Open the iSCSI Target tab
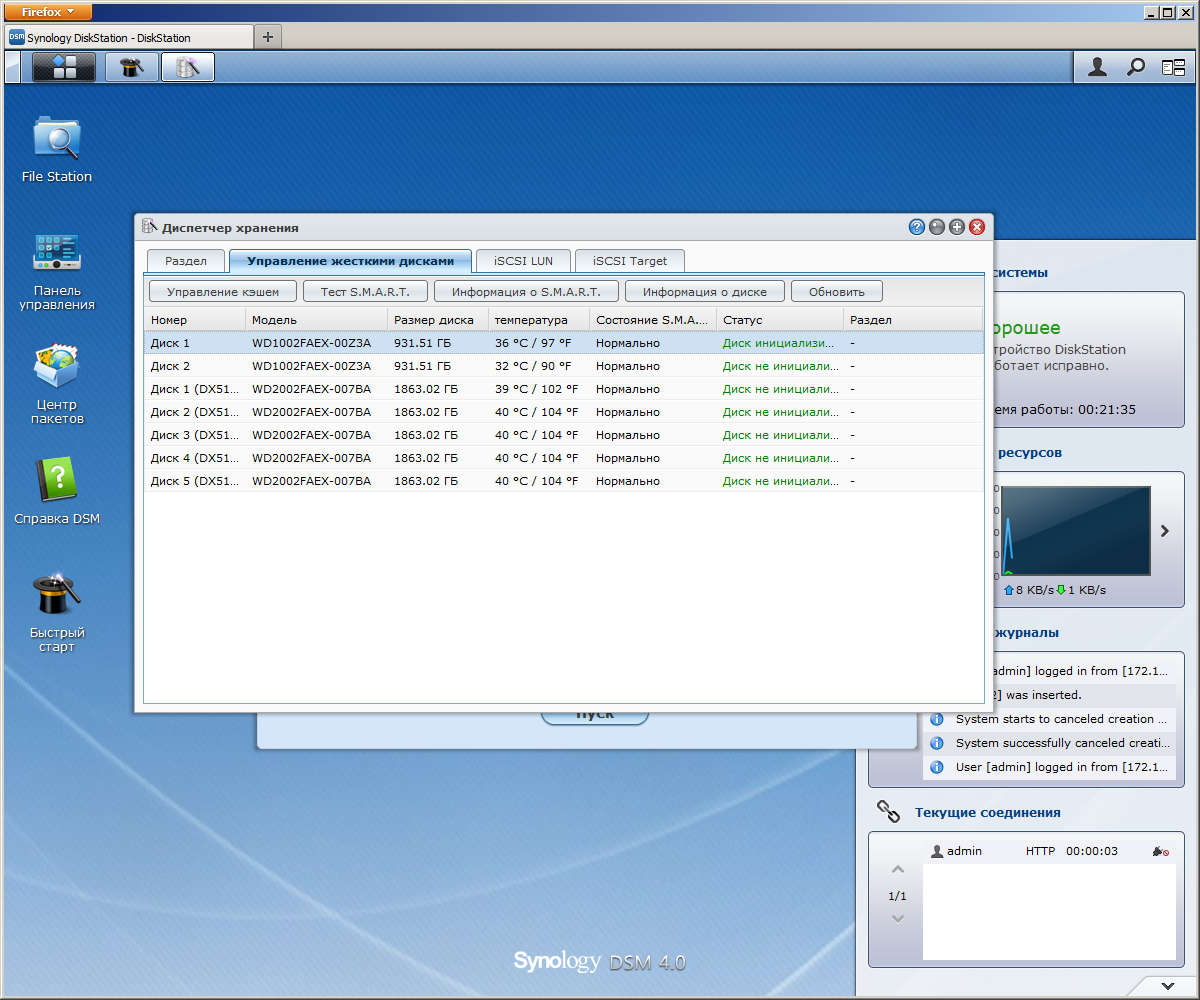The image size is (1200, 1000). [629, 261]
